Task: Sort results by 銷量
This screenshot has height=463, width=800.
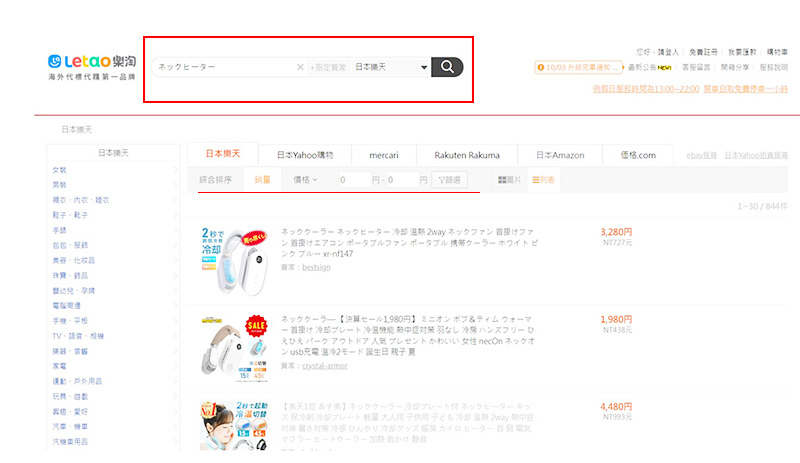Action: coord(262,180)
